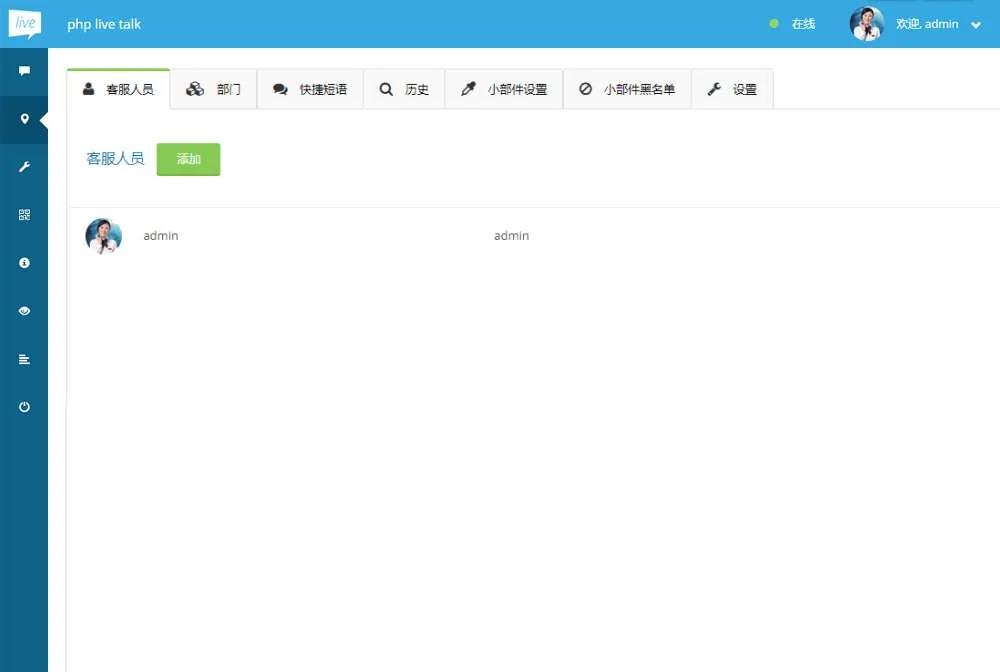The height and width of the screenshot is (672, 1000).
Task: Switch to the 部门 tab
Action: pos(214,89)
